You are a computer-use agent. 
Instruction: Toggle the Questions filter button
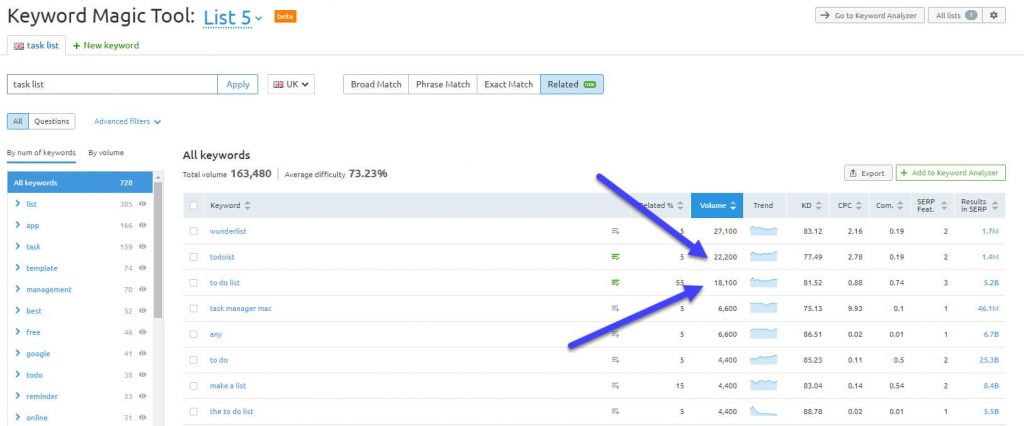pos(52,122)
